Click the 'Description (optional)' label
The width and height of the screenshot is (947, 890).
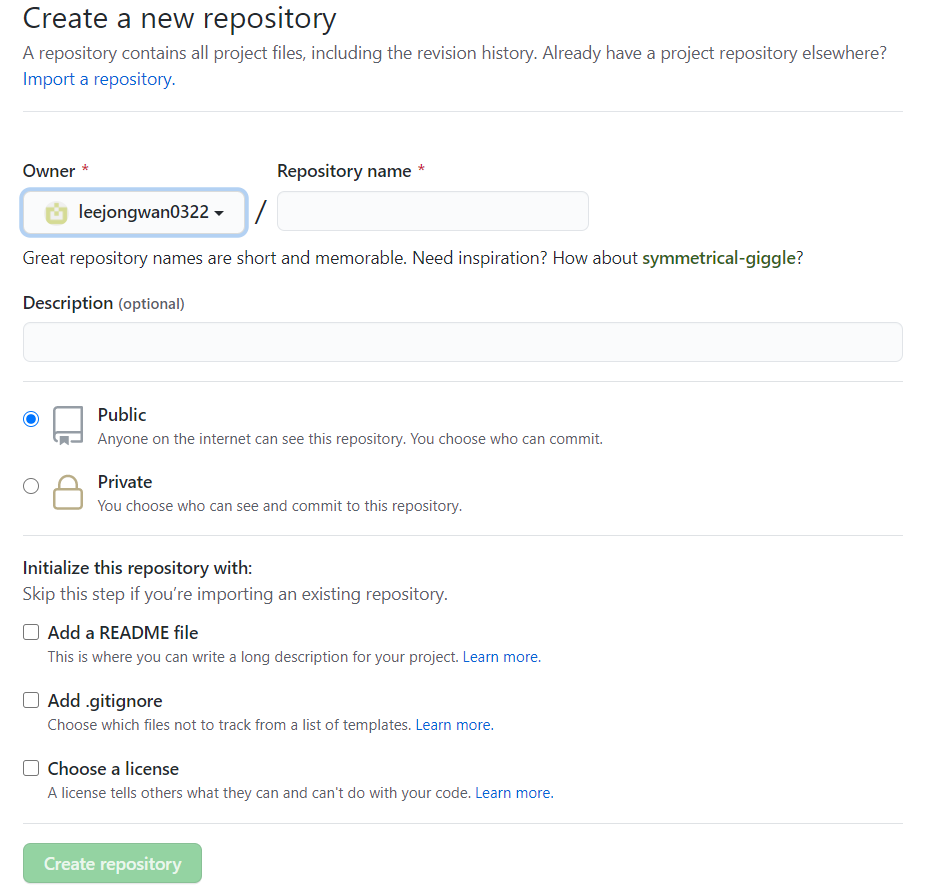(x=104, y=303)
